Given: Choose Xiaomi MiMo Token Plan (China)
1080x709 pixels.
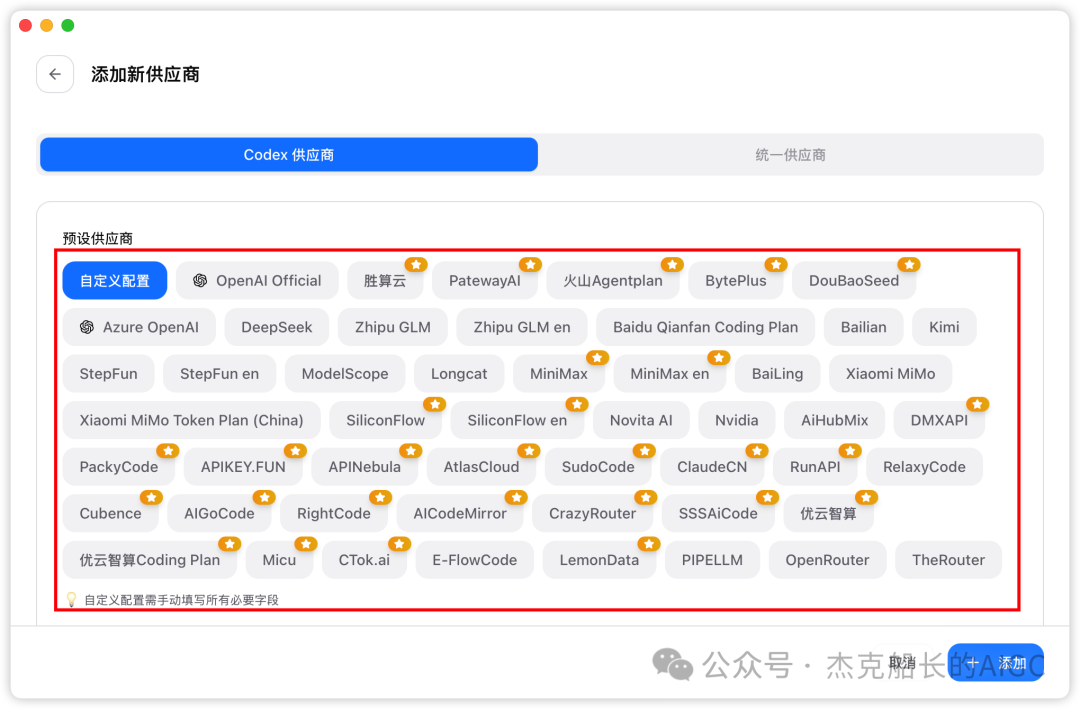Looking at the screenshot, I should [x=191, y=420].
